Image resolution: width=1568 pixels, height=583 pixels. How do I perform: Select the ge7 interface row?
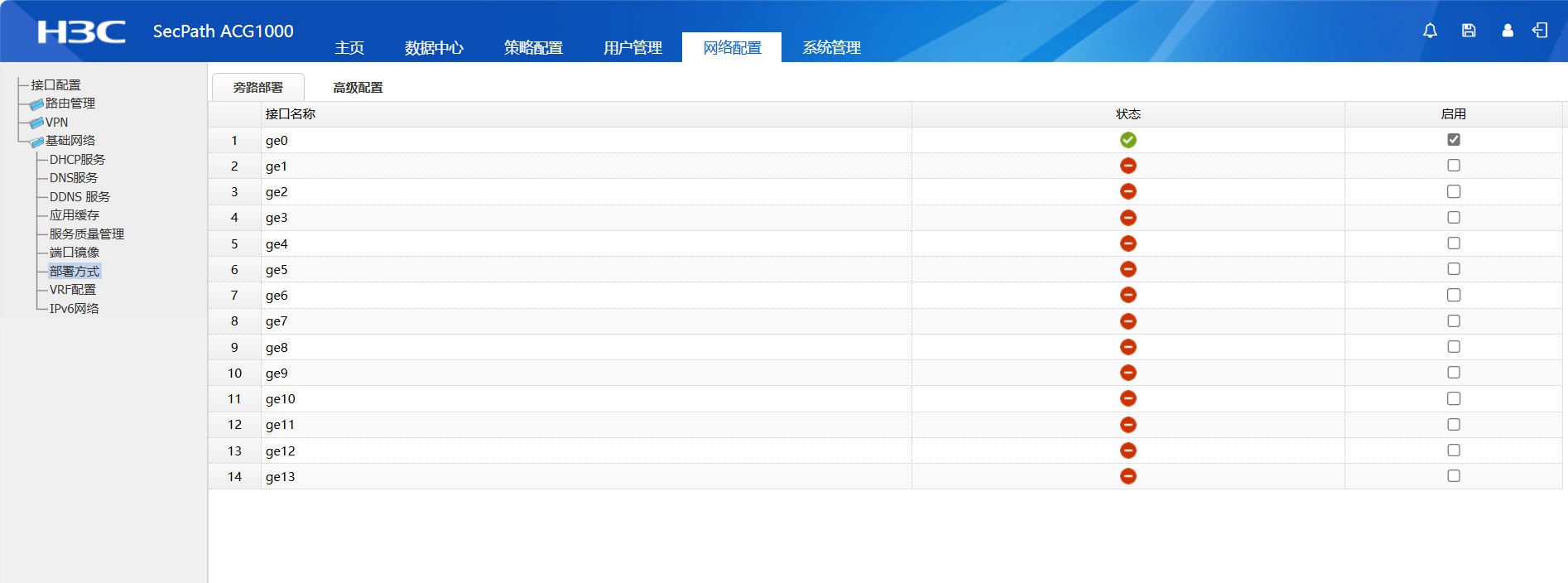[x=277, y=321]
